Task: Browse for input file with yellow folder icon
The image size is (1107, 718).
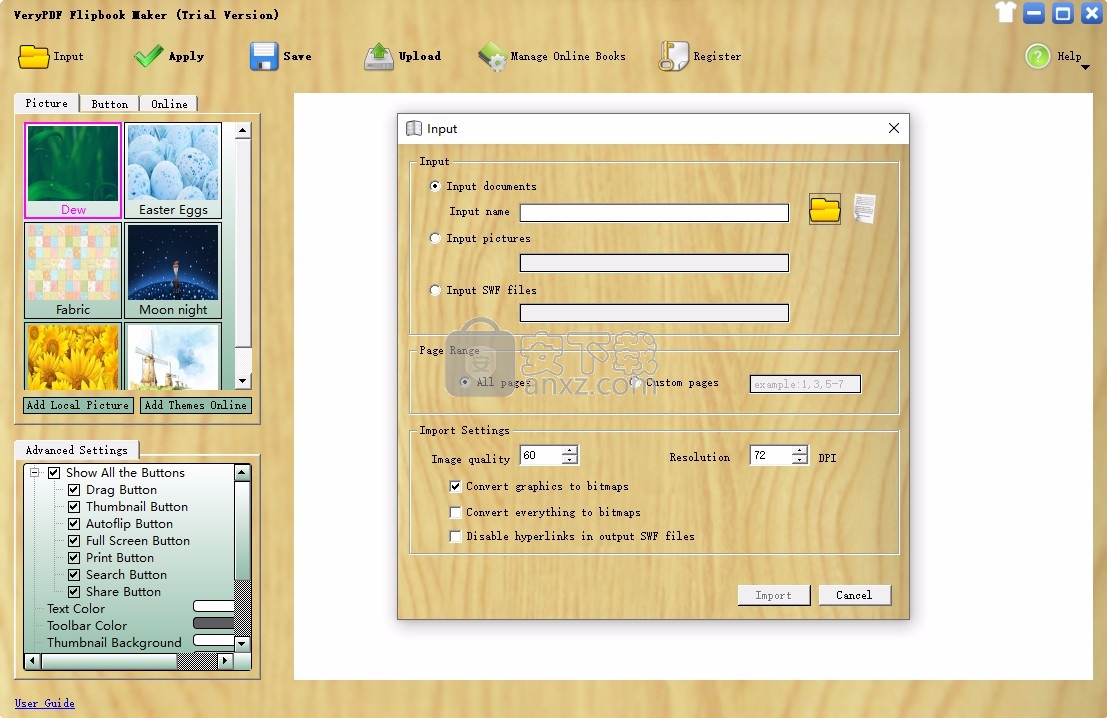Action: tap(825, 210)
